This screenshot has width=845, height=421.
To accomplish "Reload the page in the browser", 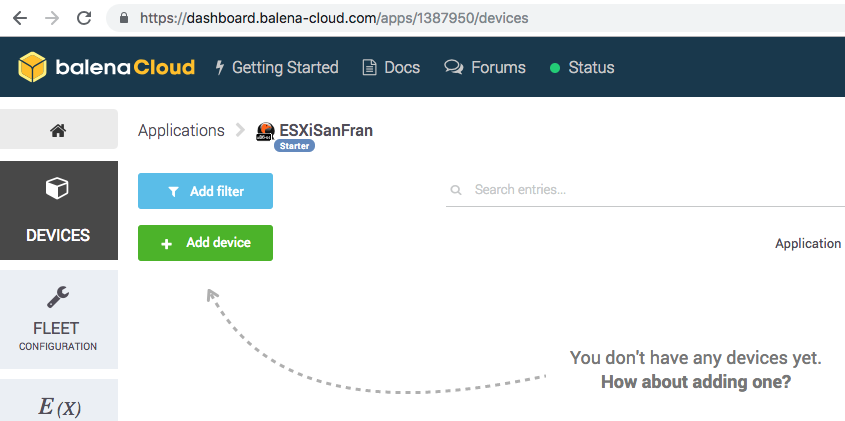I will coord(84,18).
